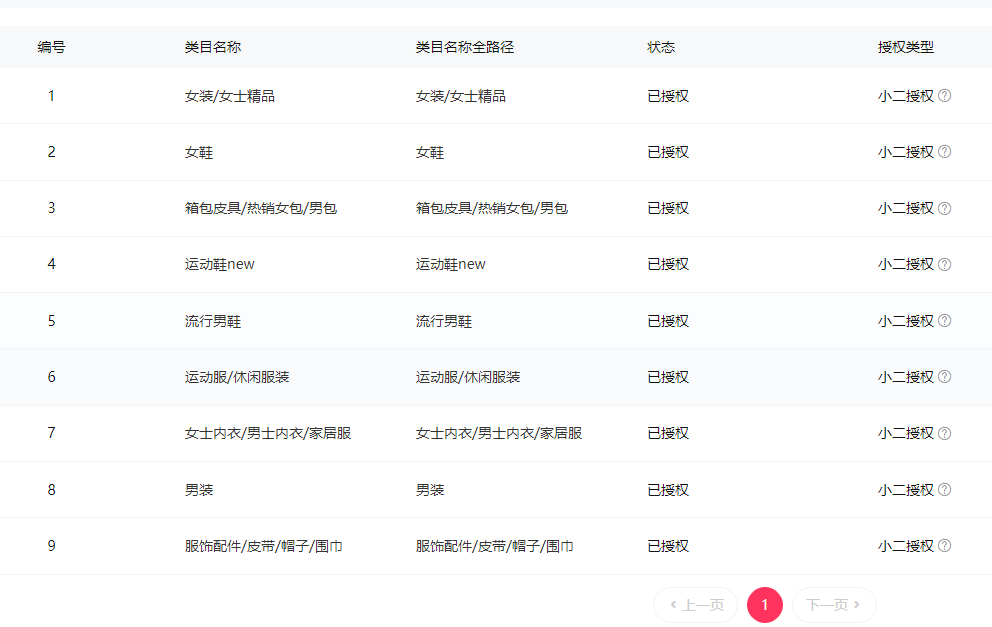Screen dimensions: 992x627
Task: Click the help icon in the 箱包皮具 row
Action: click(944, 208)
